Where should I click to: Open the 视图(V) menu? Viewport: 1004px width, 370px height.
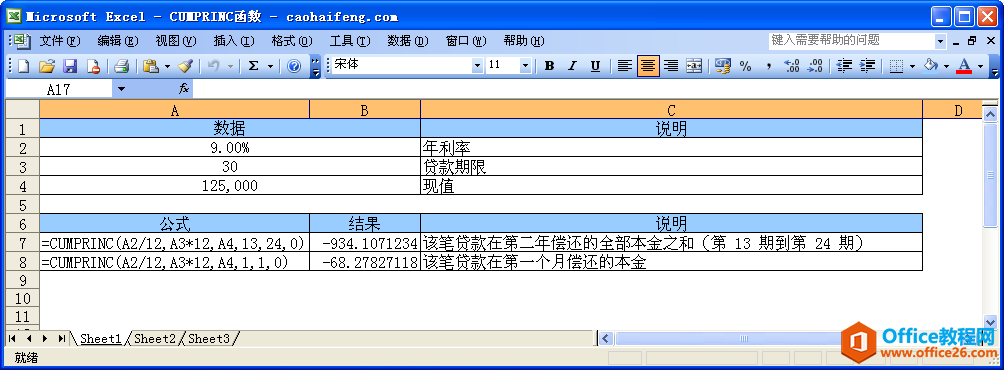[x=176, y=41]
